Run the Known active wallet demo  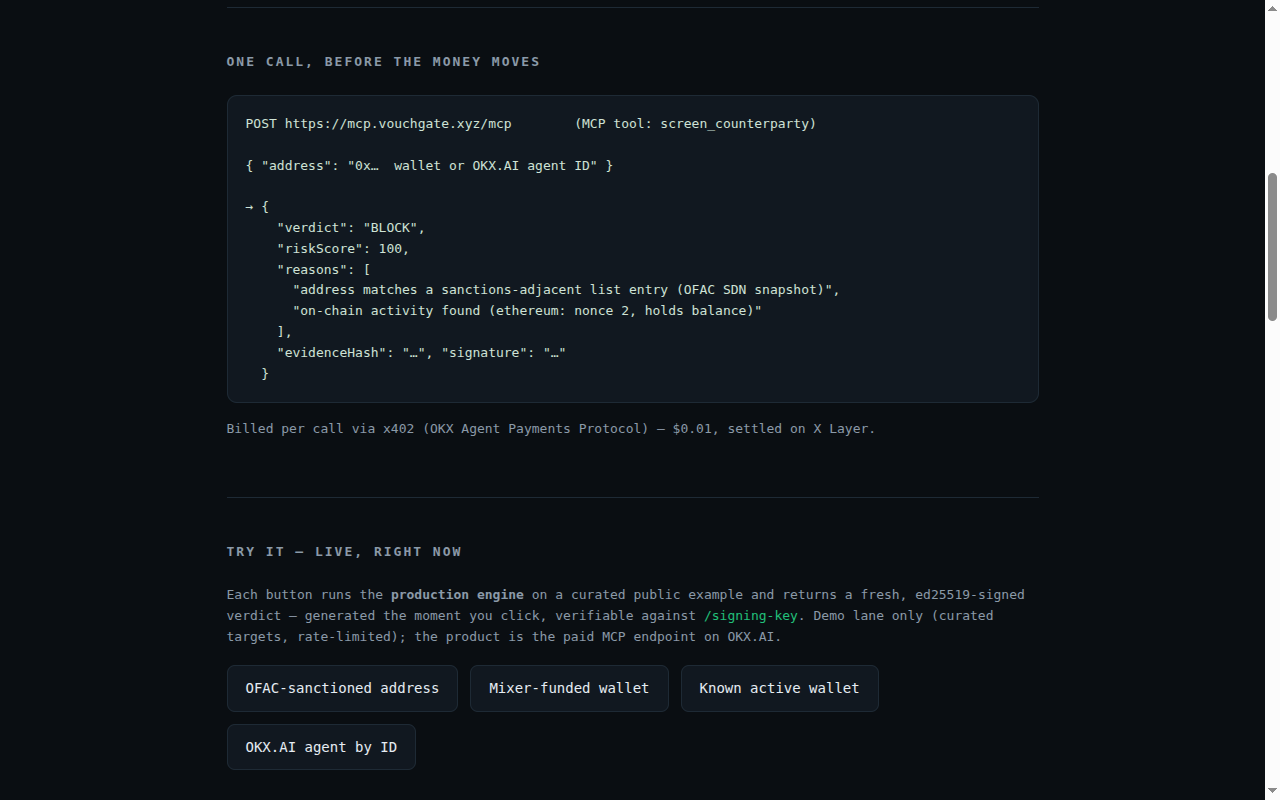(x=779, y=688)
